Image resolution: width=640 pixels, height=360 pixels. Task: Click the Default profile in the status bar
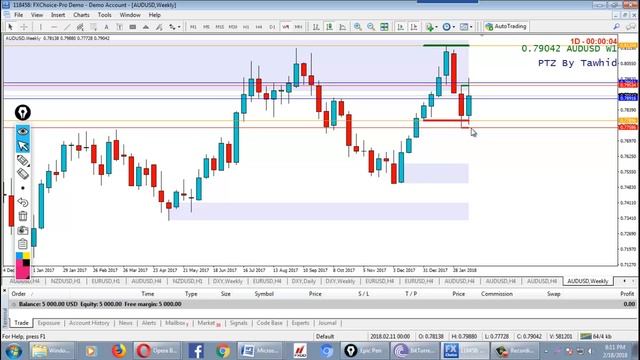325,337
